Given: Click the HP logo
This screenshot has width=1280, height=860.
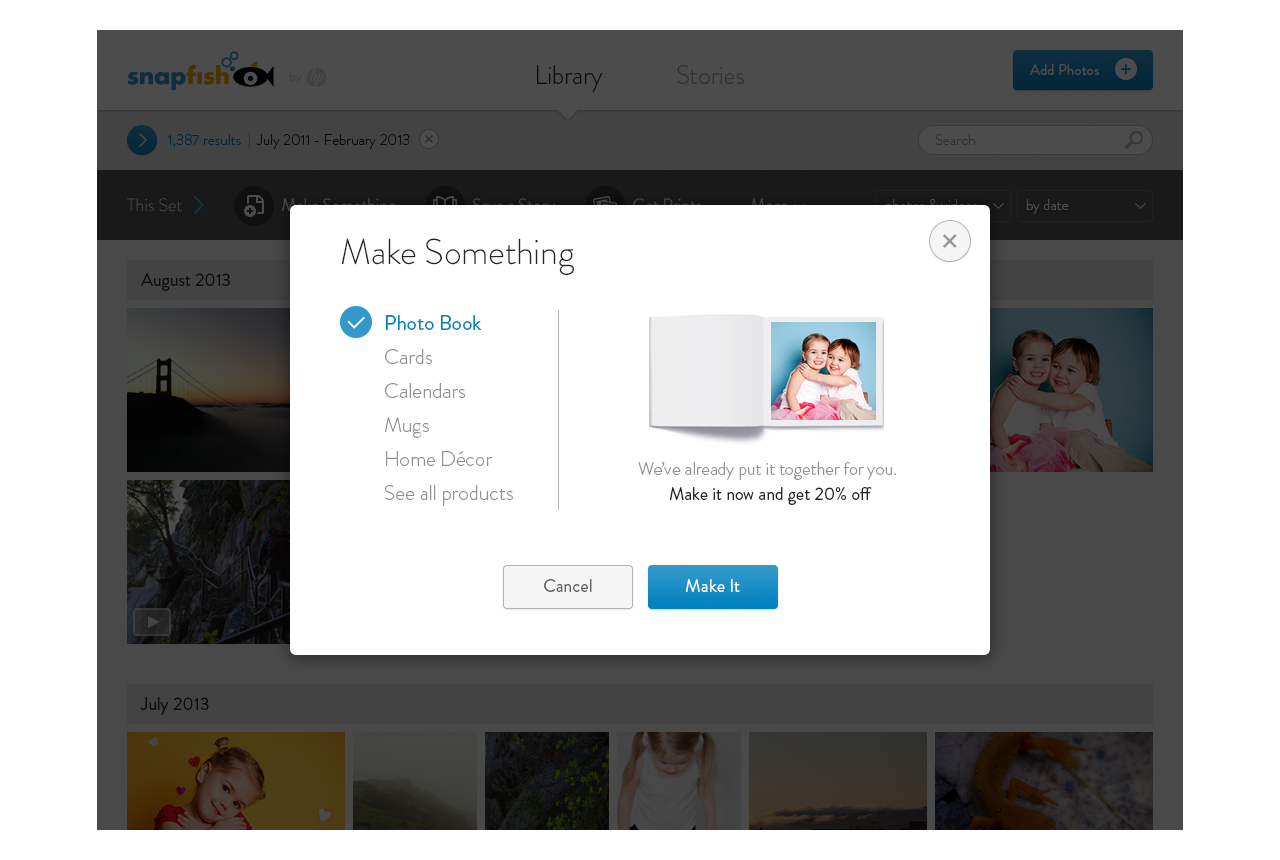Looking at the screenshot, I should tap(316, 77).
